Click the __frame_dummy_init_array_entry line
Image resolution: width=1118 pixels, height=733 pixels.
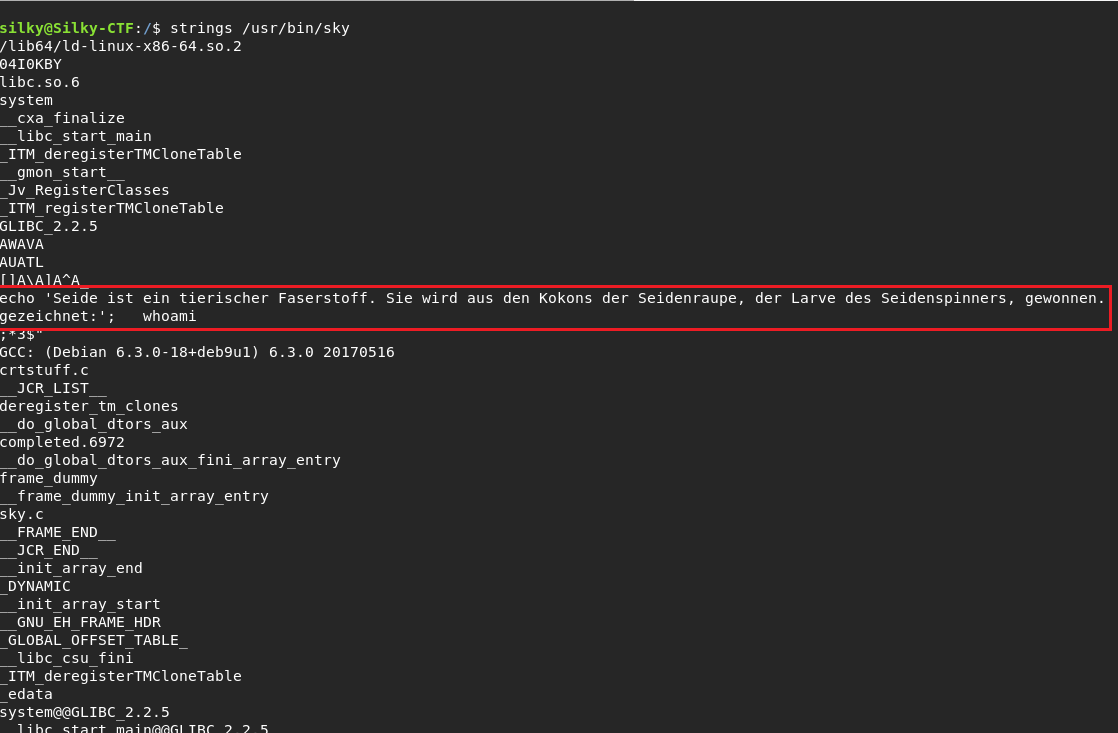click(134, 496)
